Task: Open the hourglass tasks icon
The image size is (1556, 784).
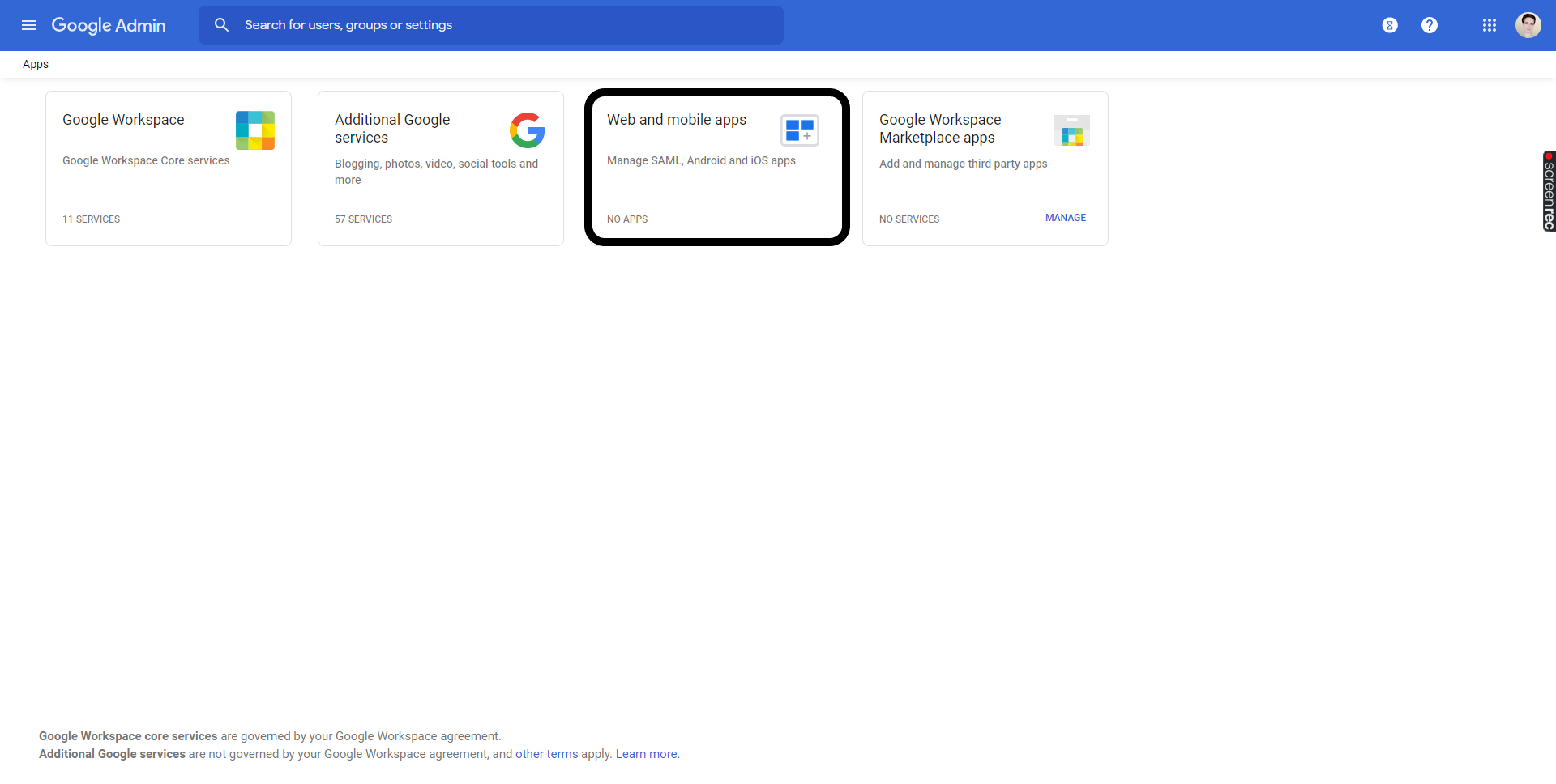Action: (x=1390, y=25)
